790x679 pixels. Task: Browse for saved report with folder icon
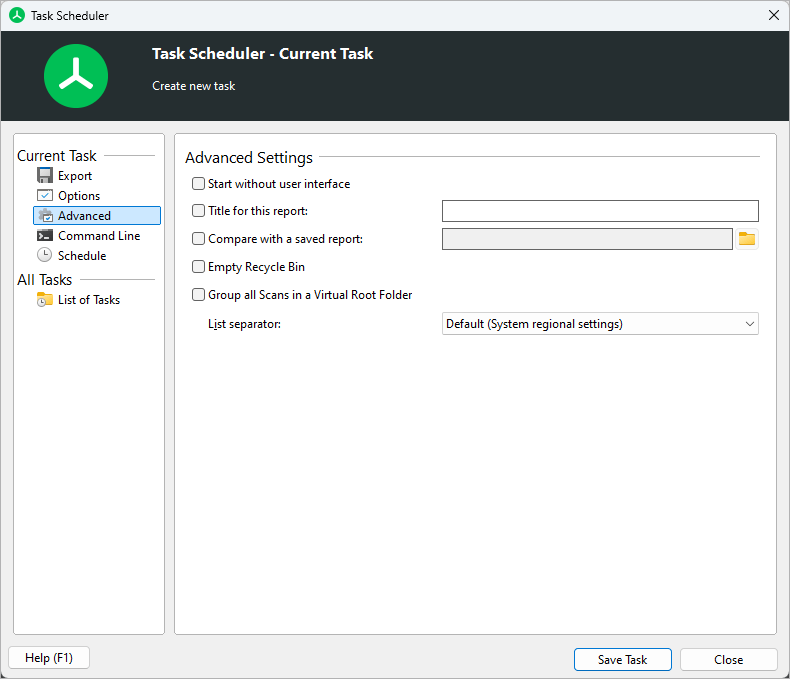(x=747, y=239)
